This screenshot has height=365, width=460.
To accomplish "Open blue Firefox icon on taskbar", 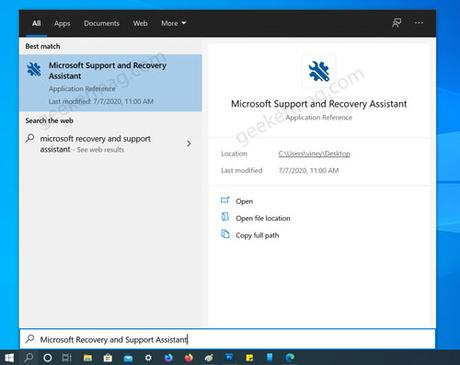I will point(169,358).
